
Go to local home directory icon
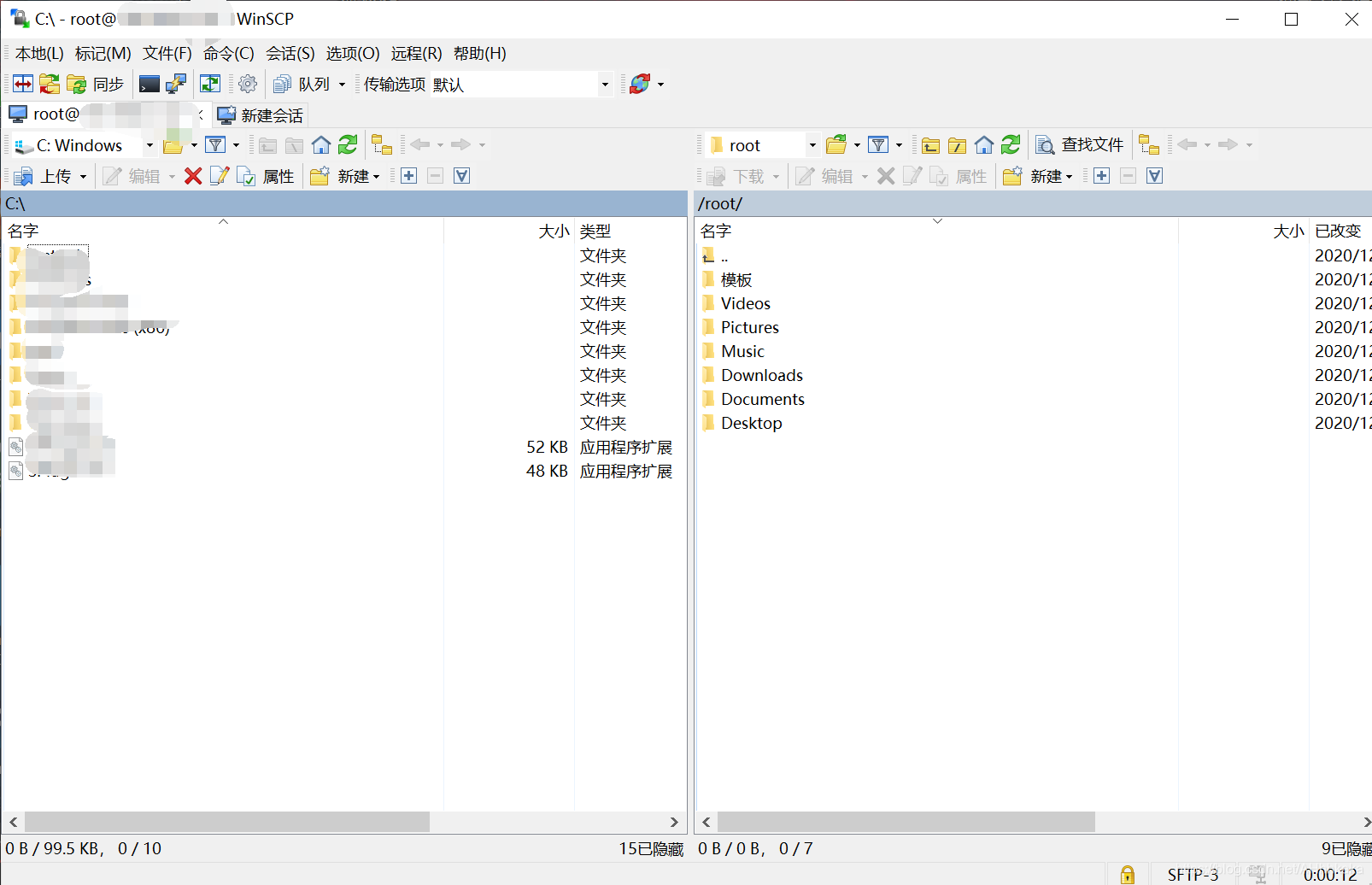coord(321,145)
